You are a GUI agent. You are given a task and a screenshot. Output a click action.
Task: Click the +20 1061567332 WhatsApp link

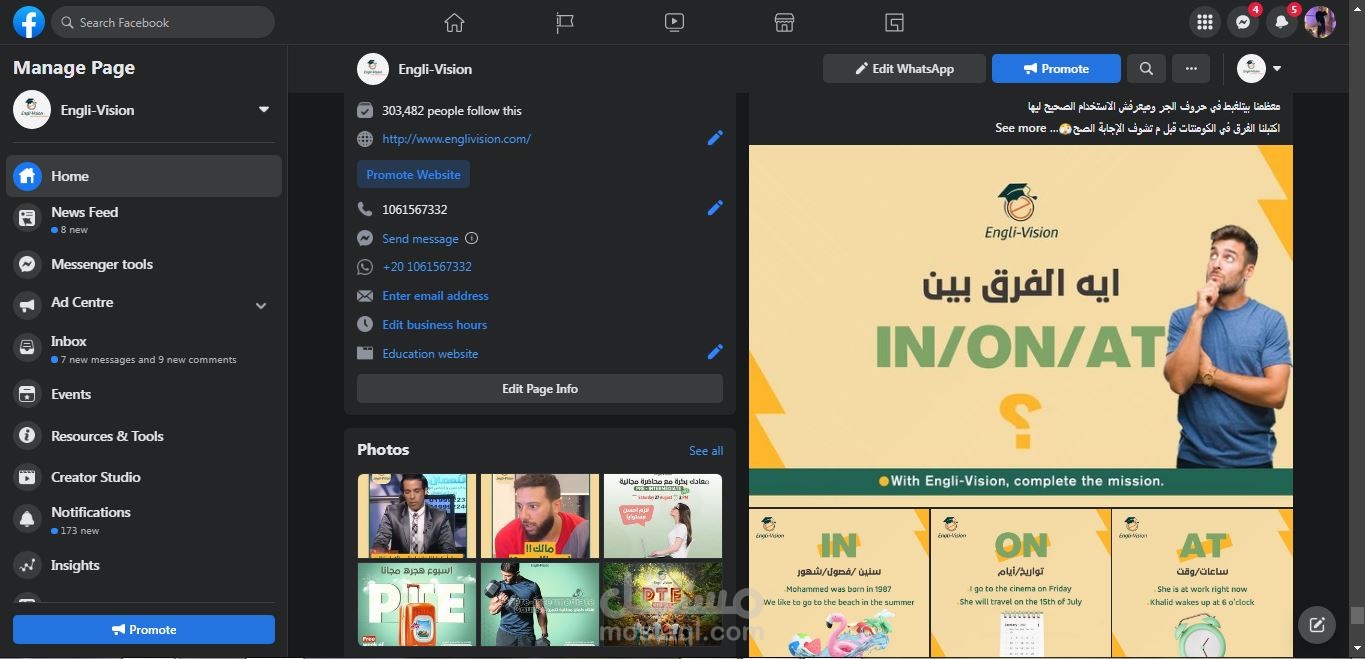click(x=427, y=267)
